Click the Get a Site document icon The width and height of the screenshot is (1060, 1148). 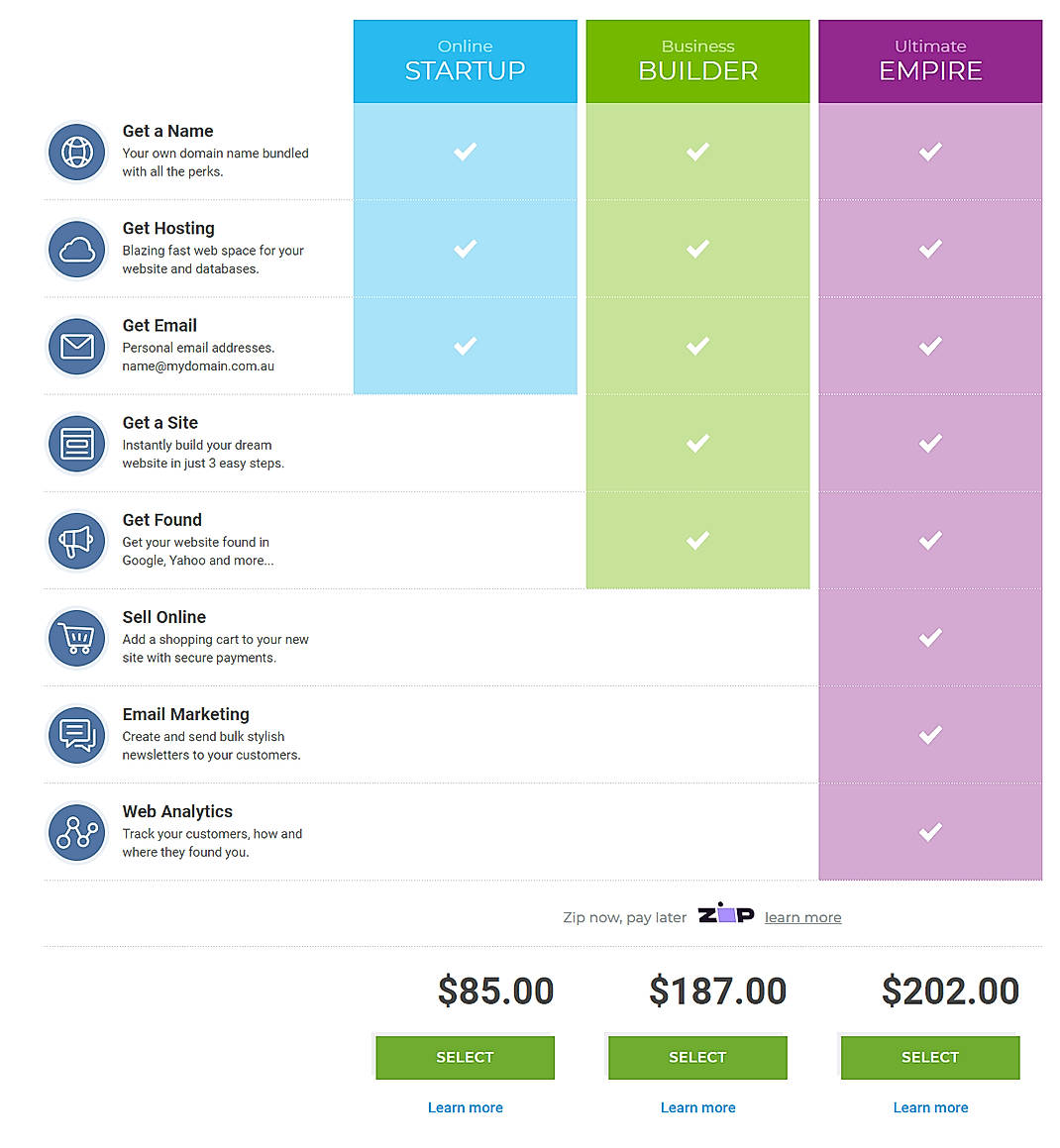[x=76, y=443]
